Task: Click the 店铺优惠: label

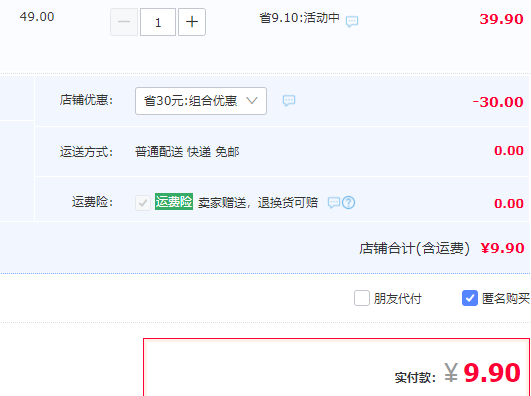Action: pos(86,100)
